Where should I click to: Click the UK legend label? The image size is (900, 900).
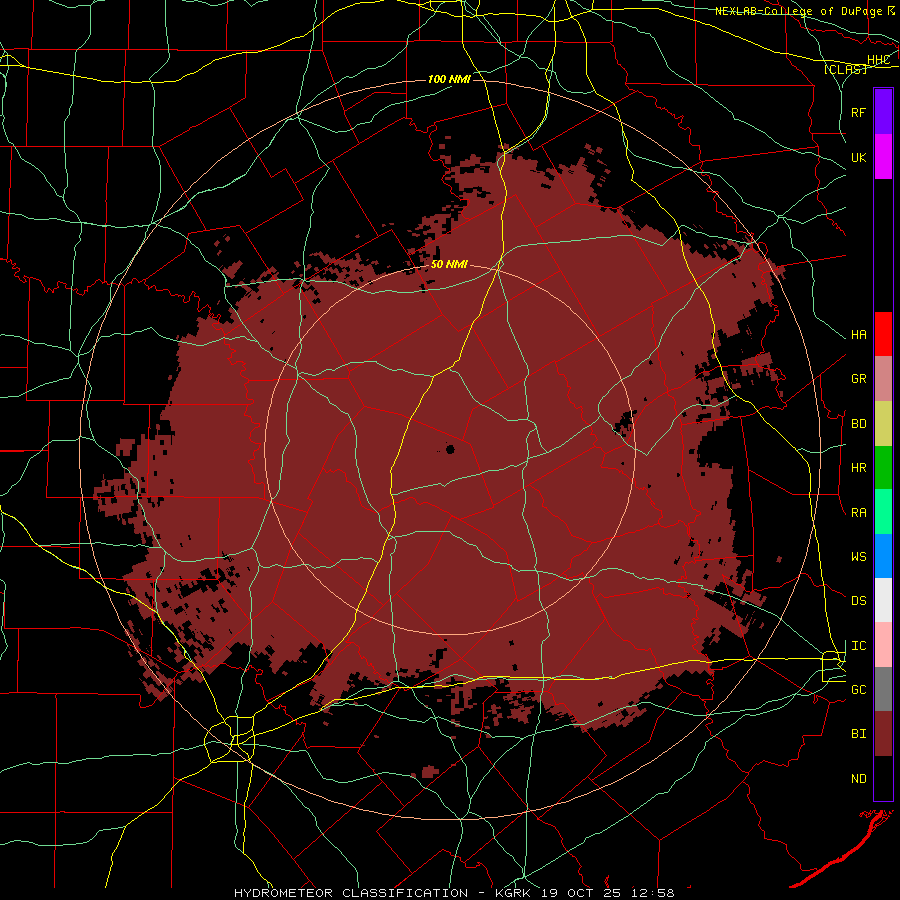858,157
